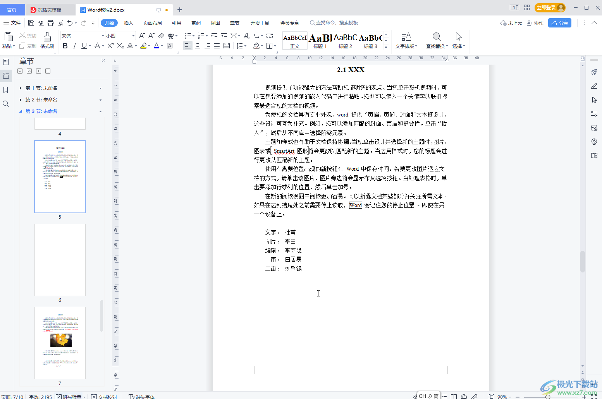Image resolution: width=602 pixels, height=399 pixels.
Task: Select the page 7 thumbnail with image
Action: tap(60, 343)
